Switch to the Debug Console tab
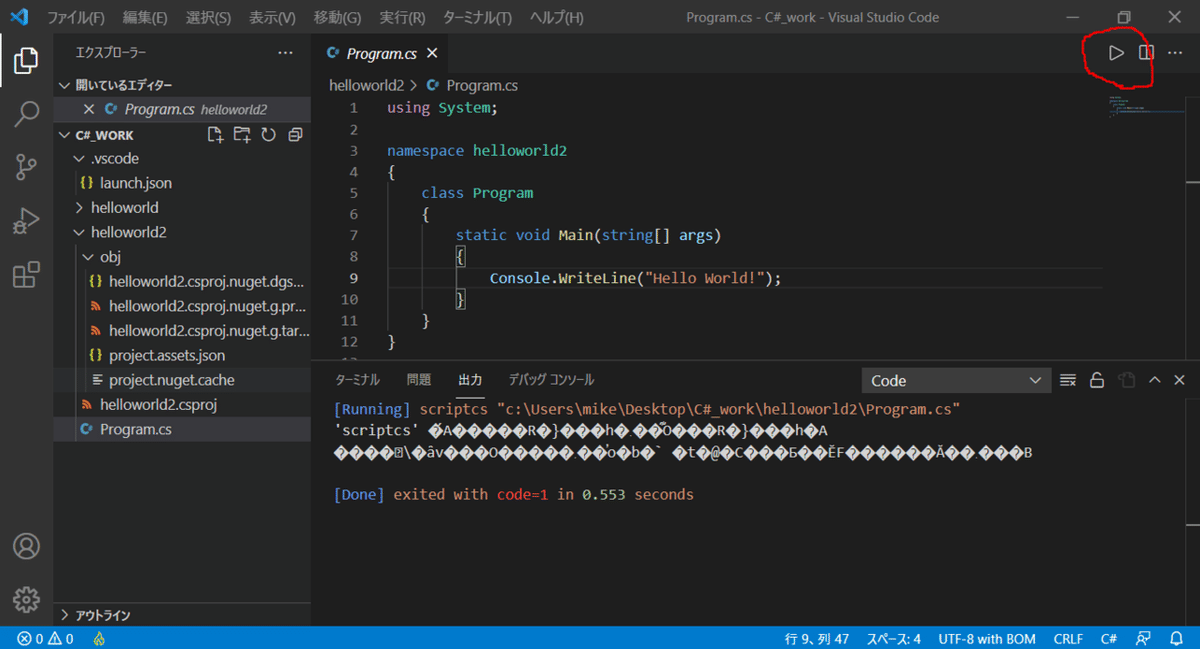 tap(551, 380)
